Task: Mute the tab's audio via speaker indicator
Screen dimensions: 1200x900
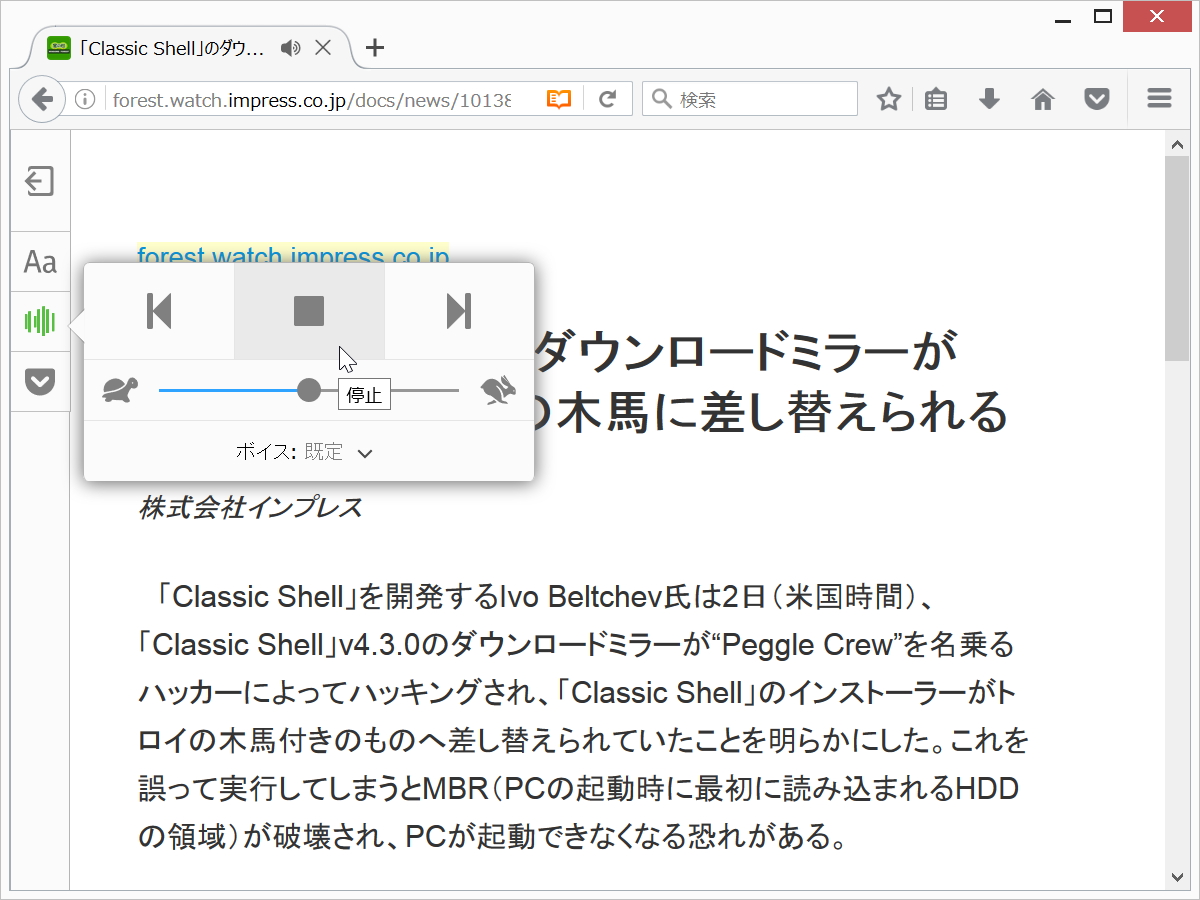Action: (290, 47)
